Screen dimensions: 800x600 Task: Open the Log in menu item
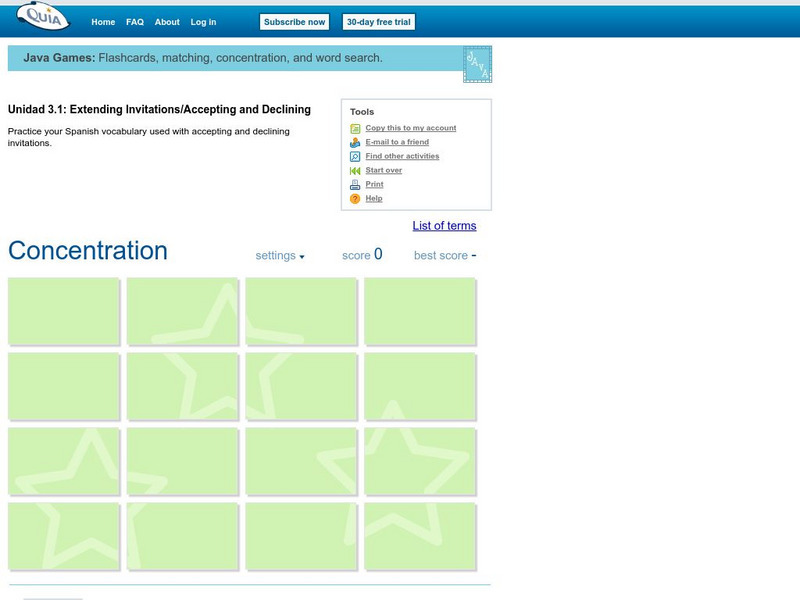point(204,20)
